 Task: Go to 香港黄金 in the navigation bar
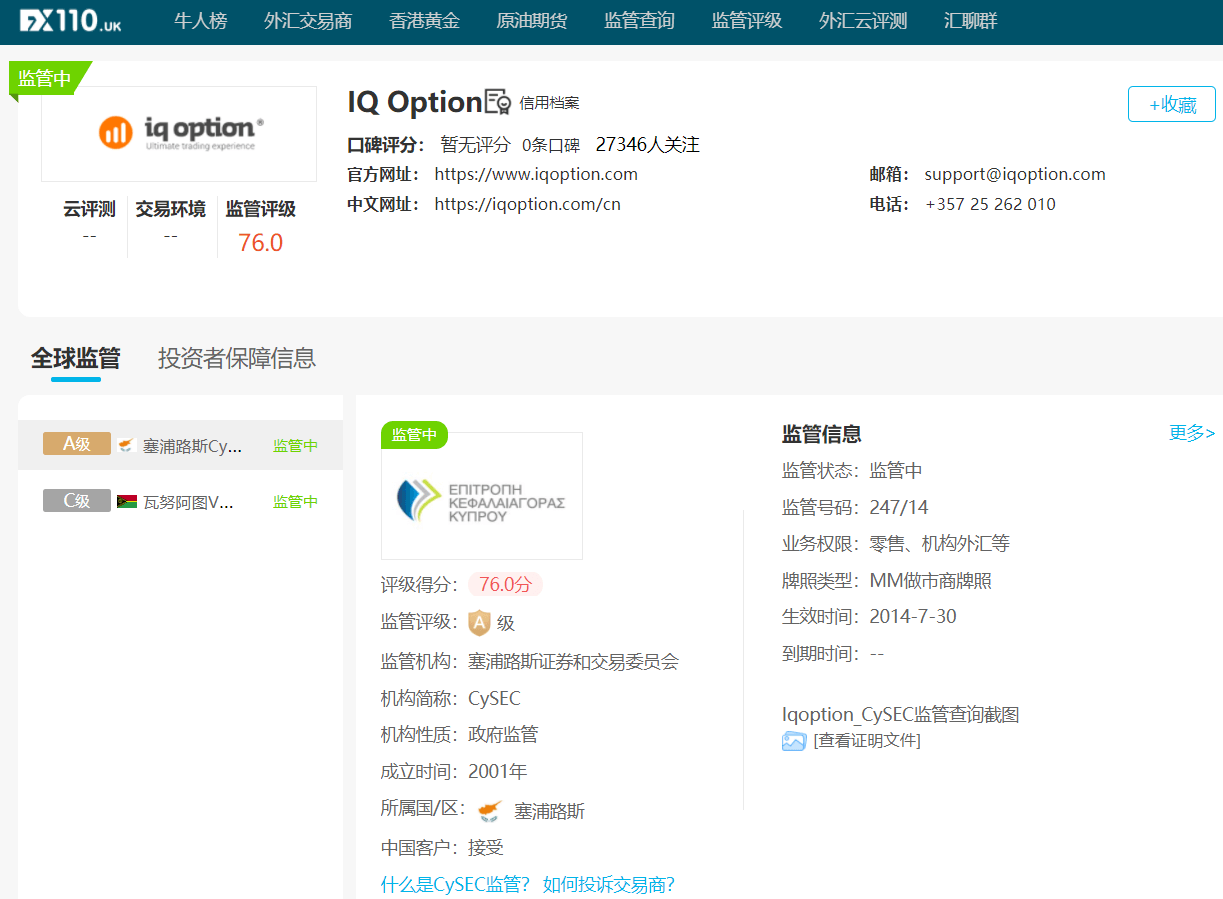[424, 21]
